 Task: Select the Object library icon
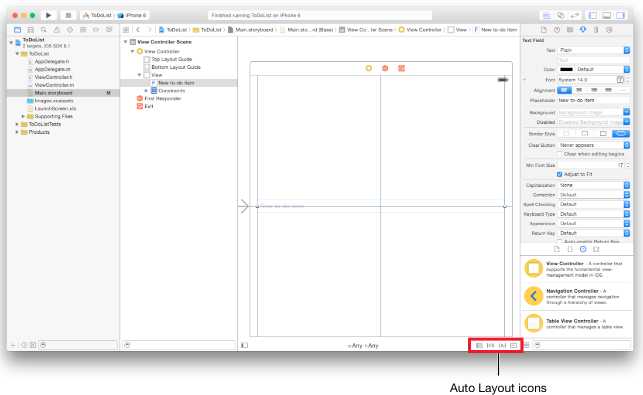[x=583, y=249]
